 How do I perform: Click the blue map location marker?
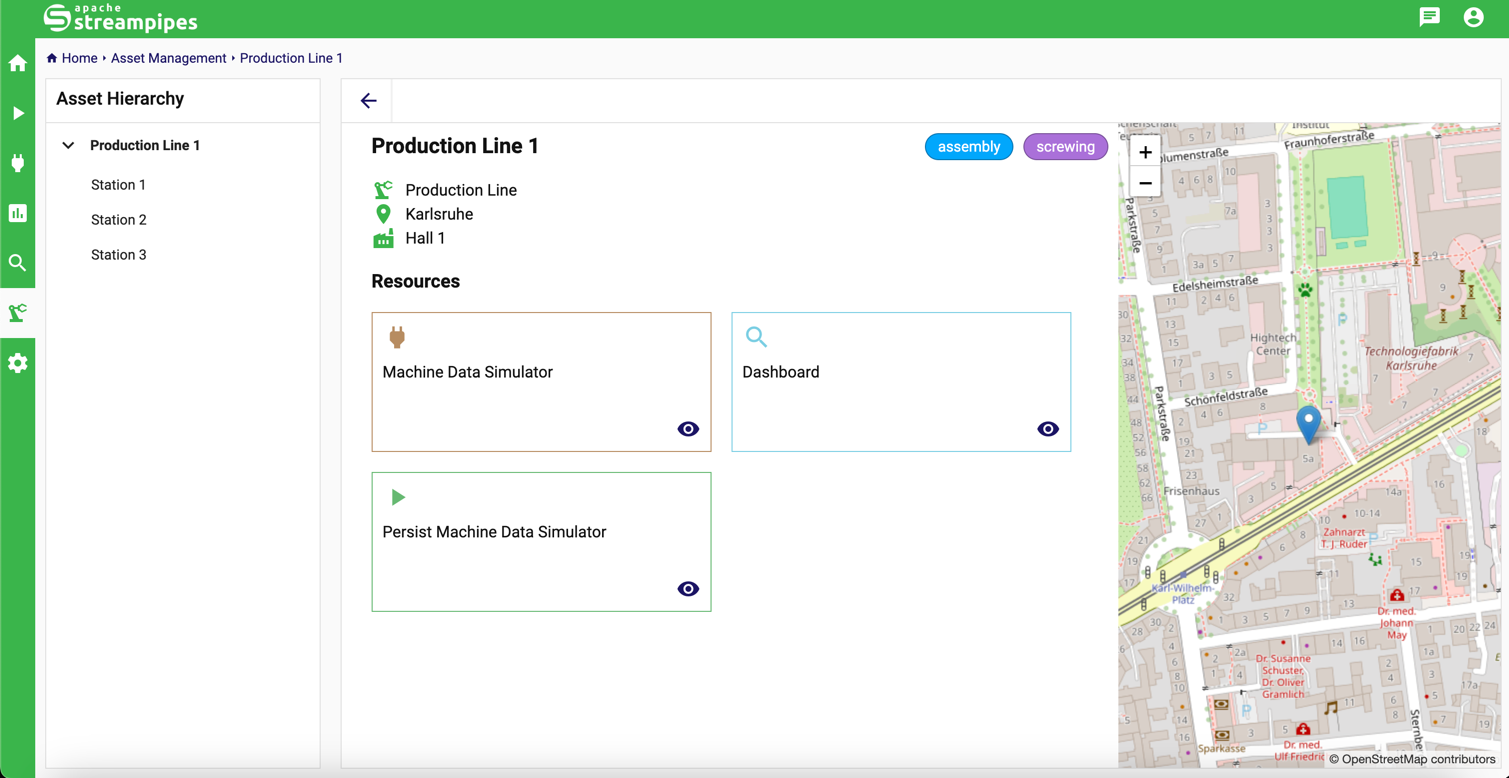point(1308,422)
